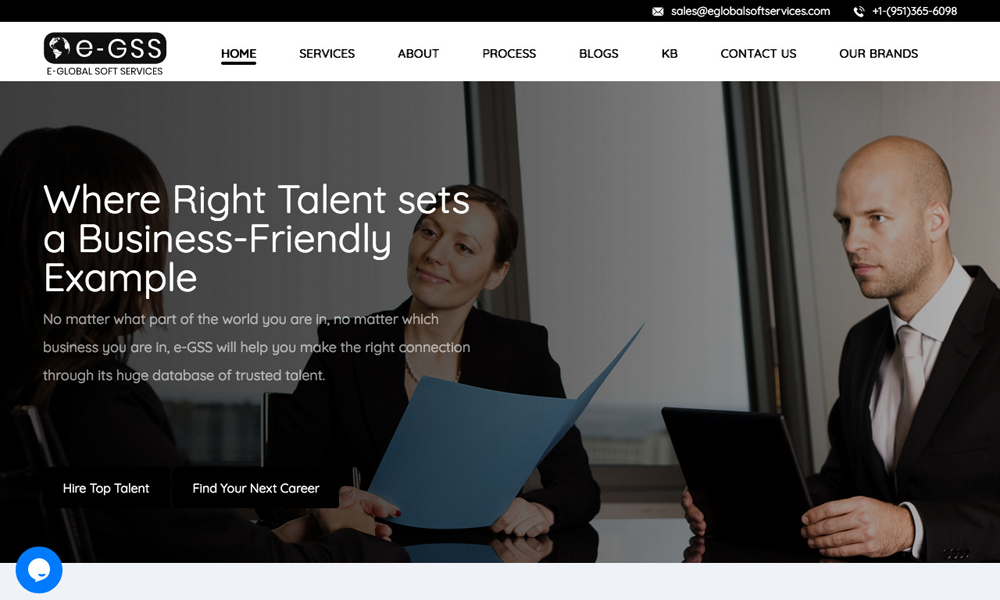Open the SERVICES menu
The width and height of the screenshot is (1000, 600).
pyautogui.click(x=327, y=54)
